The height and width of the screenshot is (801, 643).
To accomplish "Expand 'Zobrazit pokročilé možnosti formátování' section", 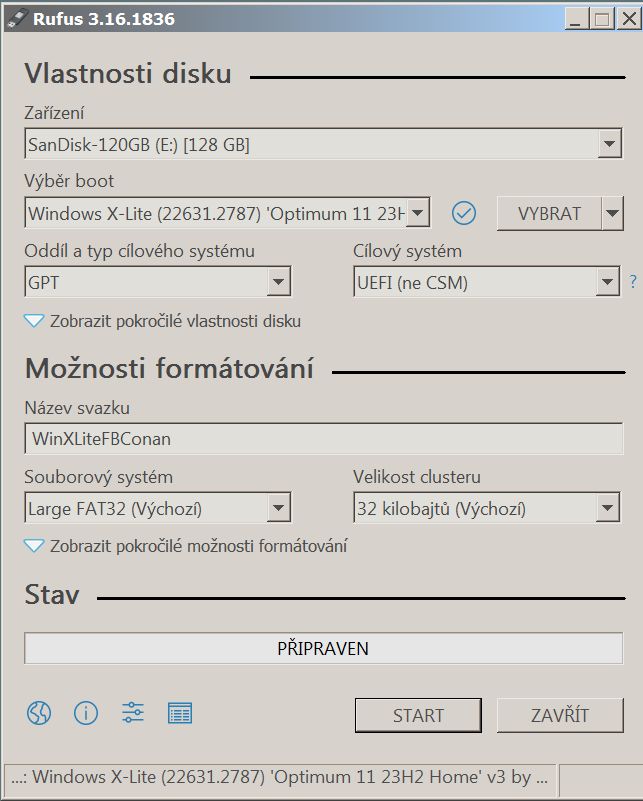I will [185, 546].
